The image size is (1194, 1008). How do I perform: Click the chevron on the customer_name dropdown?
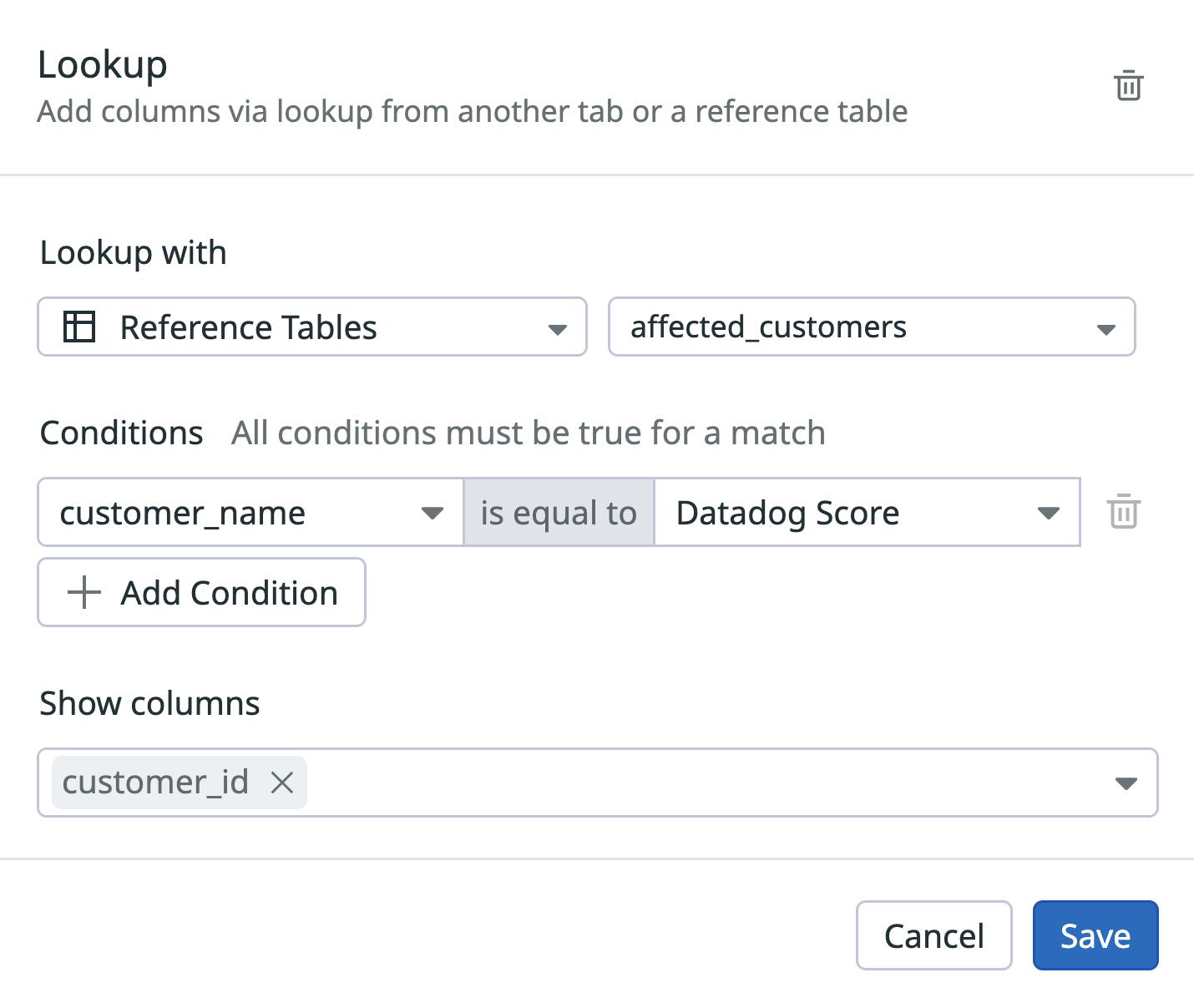click(433, 512)
